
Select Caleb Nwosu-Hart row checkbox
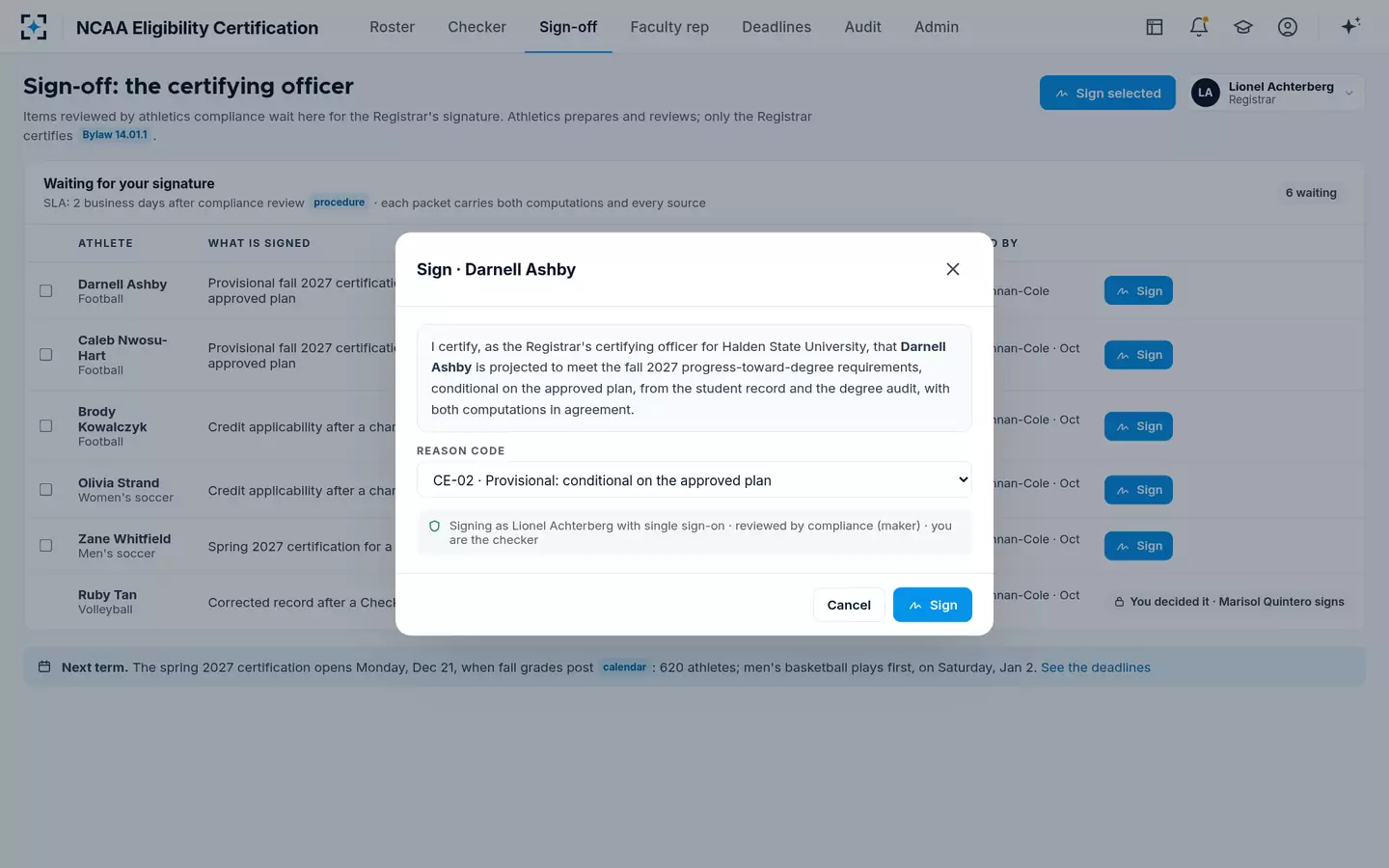pos(45,354)
